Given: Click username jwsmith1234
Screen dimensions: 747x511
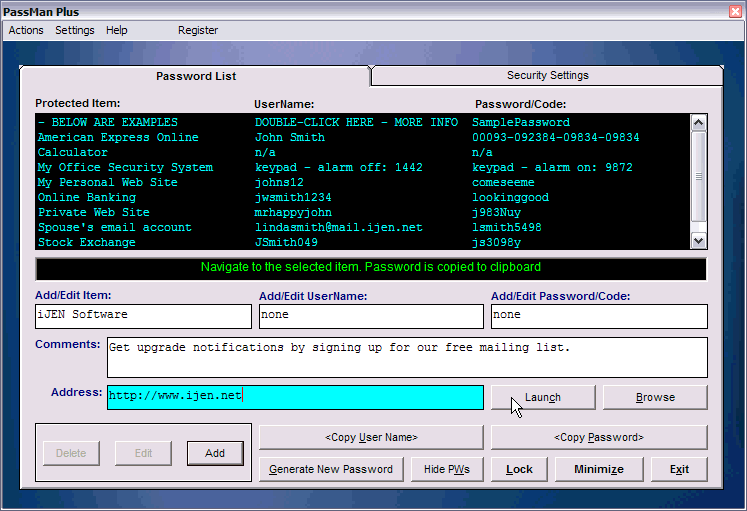Looking at the screenshot, I should coord(293,197).
